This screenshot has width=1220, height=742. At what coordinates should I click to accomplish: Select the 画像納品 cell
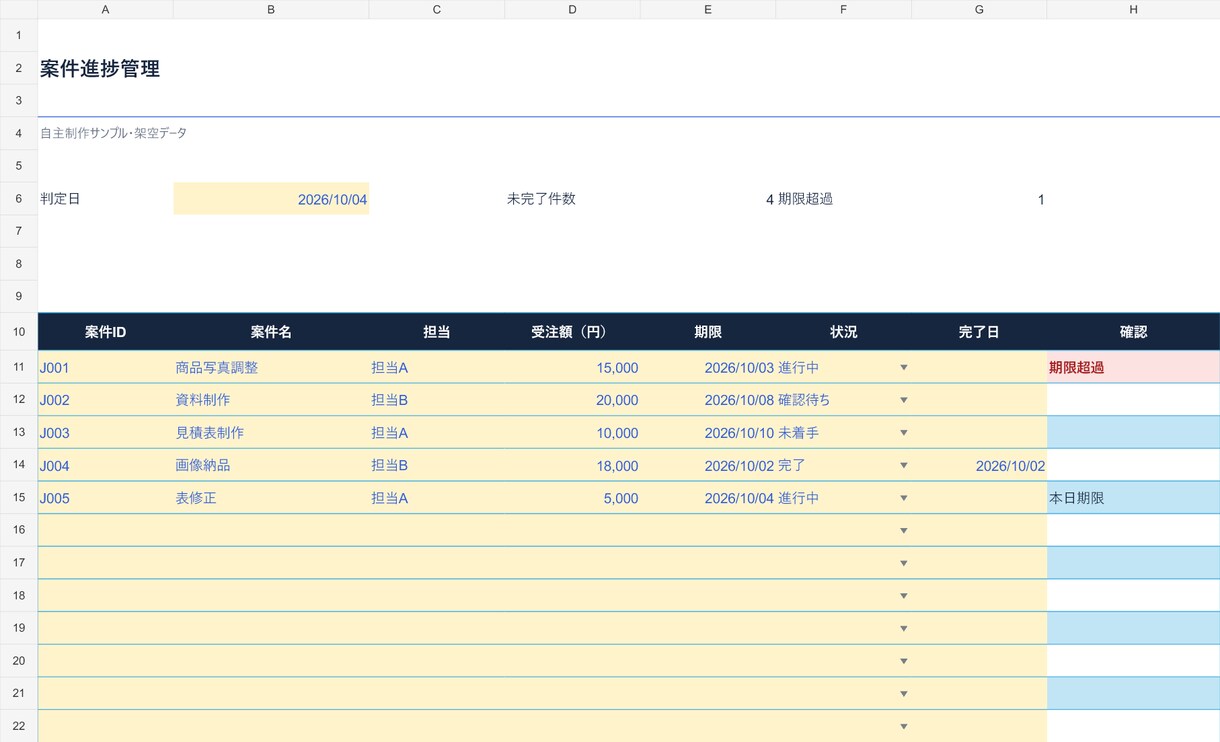[271, 466]
